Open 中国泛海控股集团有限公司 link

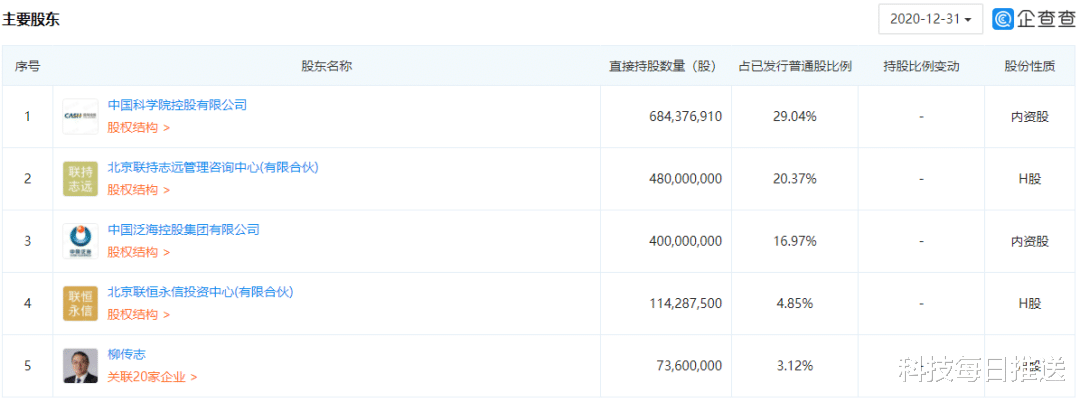click(183, 229)
